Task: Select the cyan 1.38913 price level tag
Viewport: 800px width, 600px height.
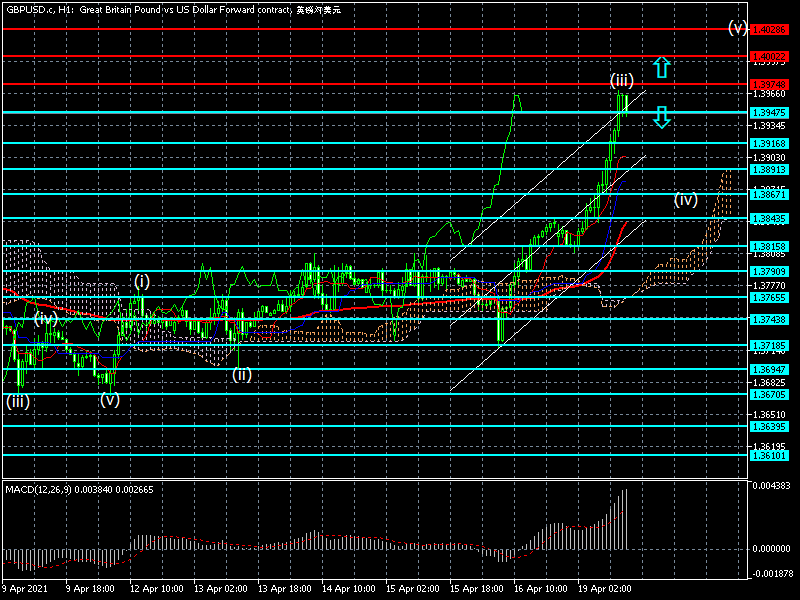Action: 769,169
